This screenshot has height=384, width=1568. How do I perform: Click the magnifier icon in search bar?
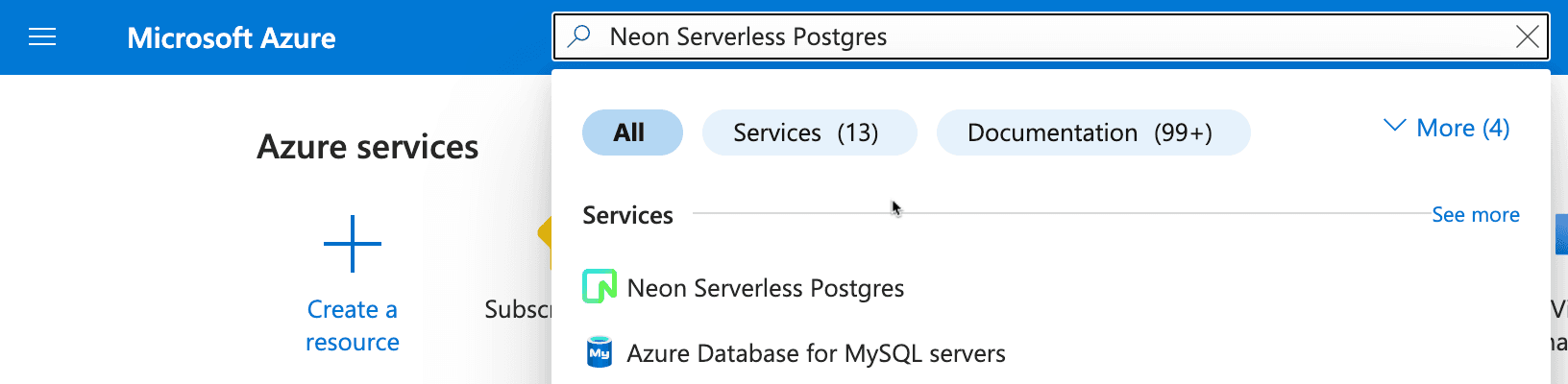pyautogui.click(x=579, y=36)
